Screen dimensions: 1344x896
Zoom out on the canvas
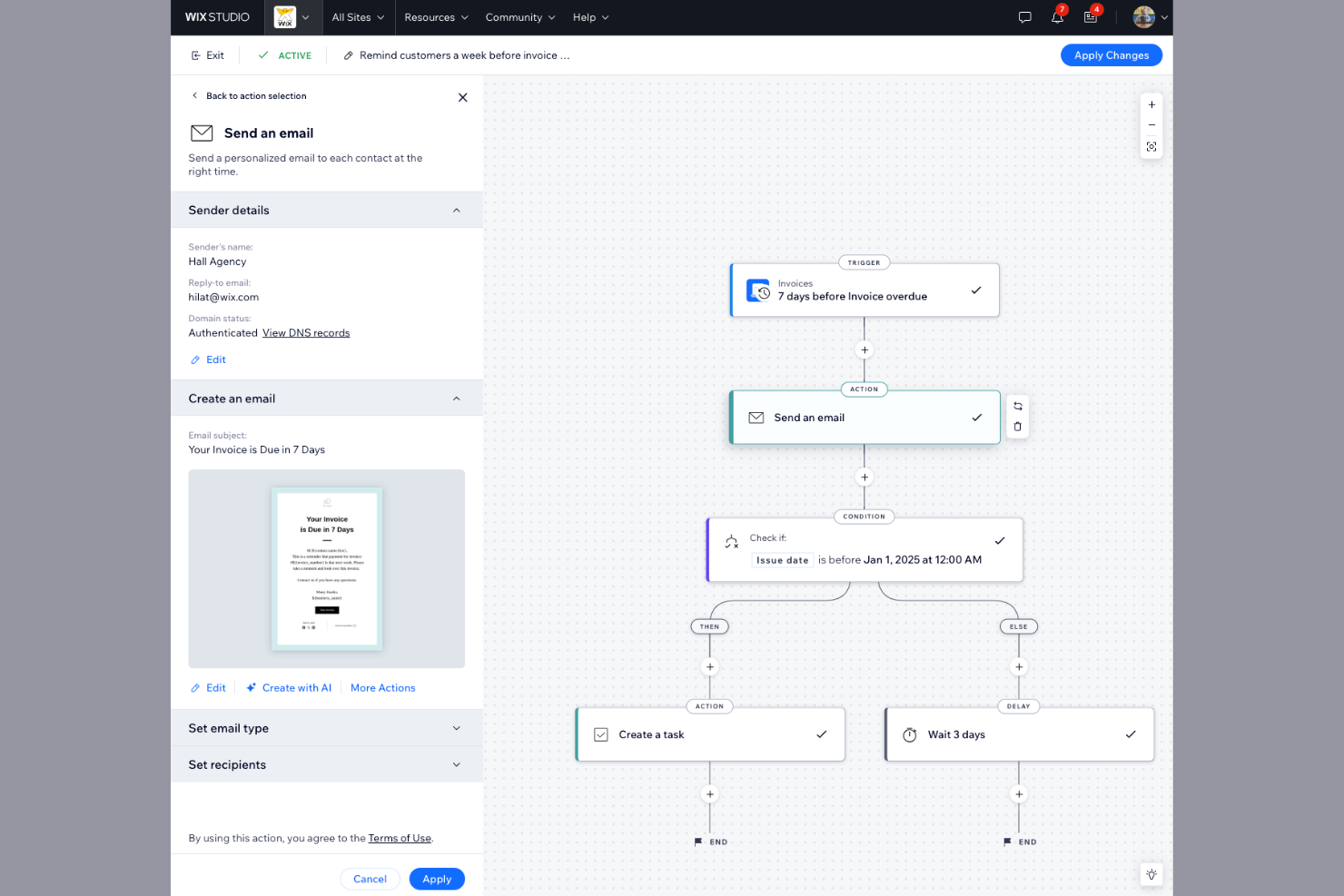pos(1151,125)
